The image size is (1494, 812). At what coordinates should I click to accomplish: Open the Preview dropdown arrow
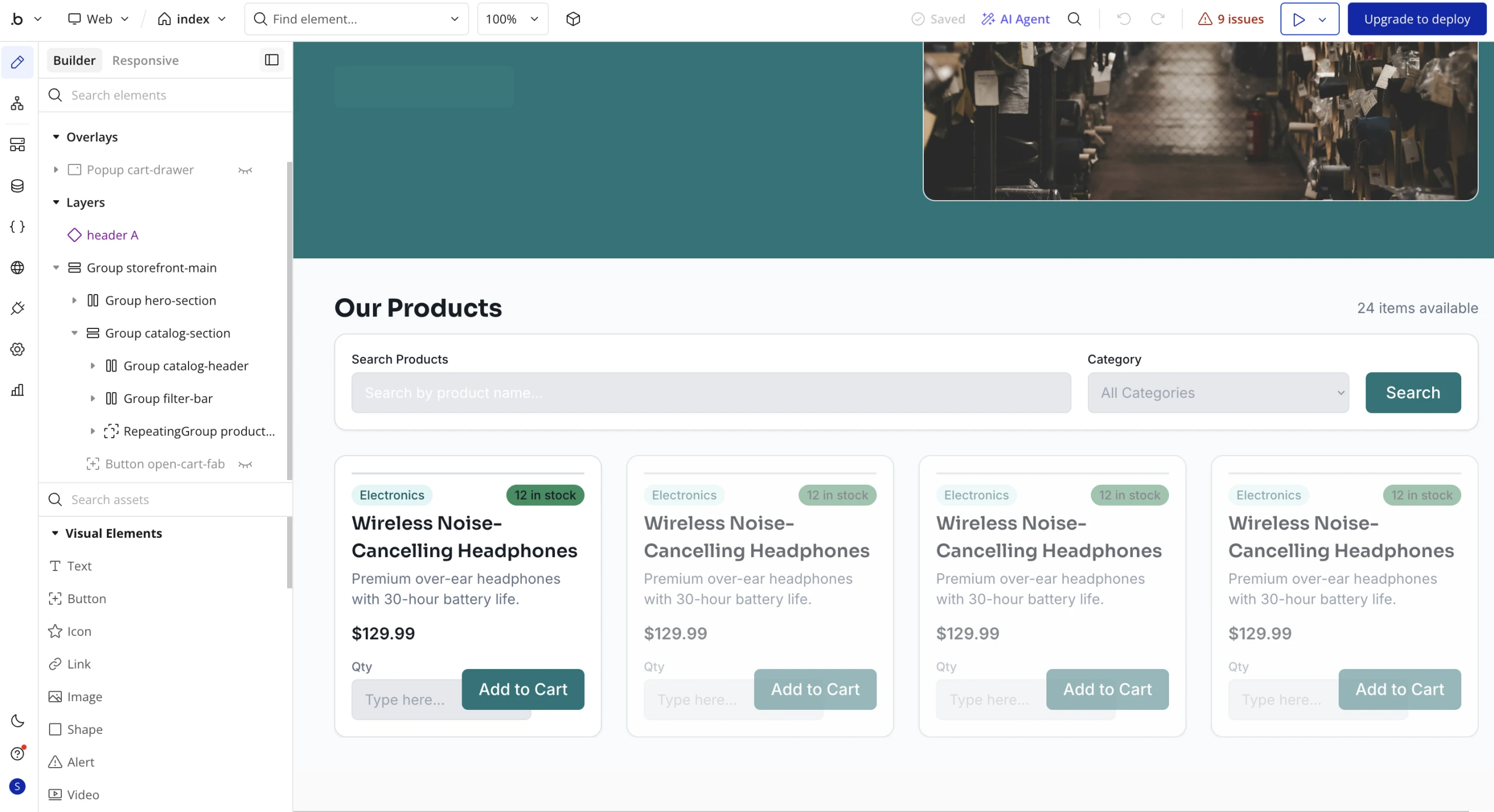click(x=1323, y=19)
